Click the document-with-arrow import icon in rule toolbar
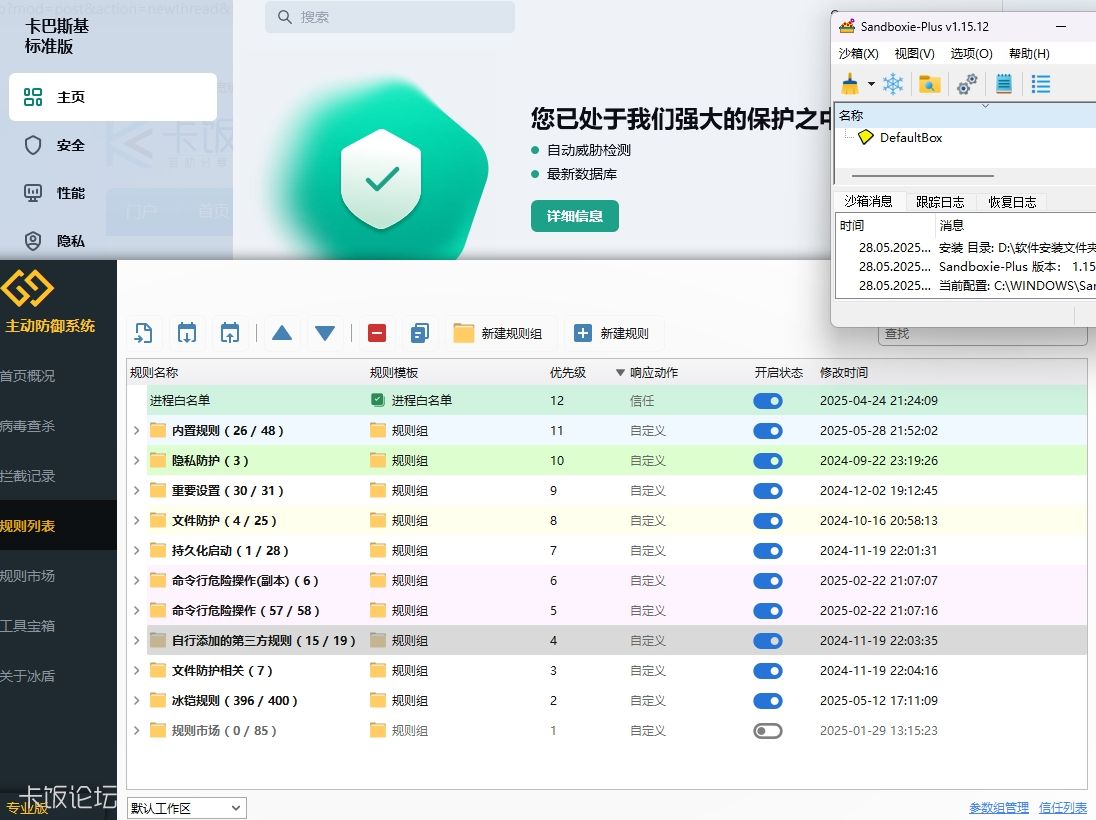Viewport: 1096px width, 820px height. coord(143,333)
